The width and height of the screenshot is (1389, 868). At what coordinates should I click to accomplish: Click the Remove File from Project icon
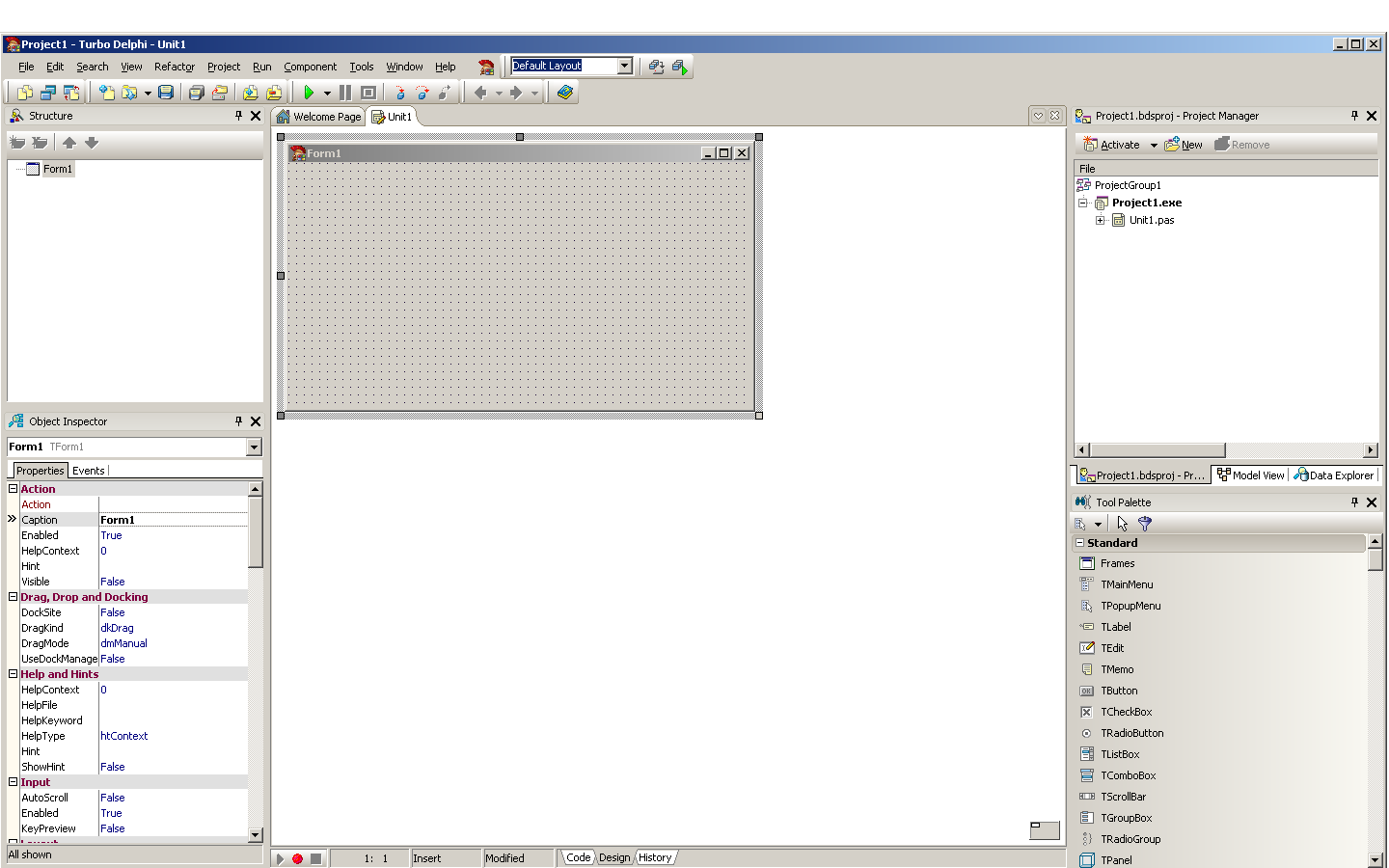(x=274, y=93)
